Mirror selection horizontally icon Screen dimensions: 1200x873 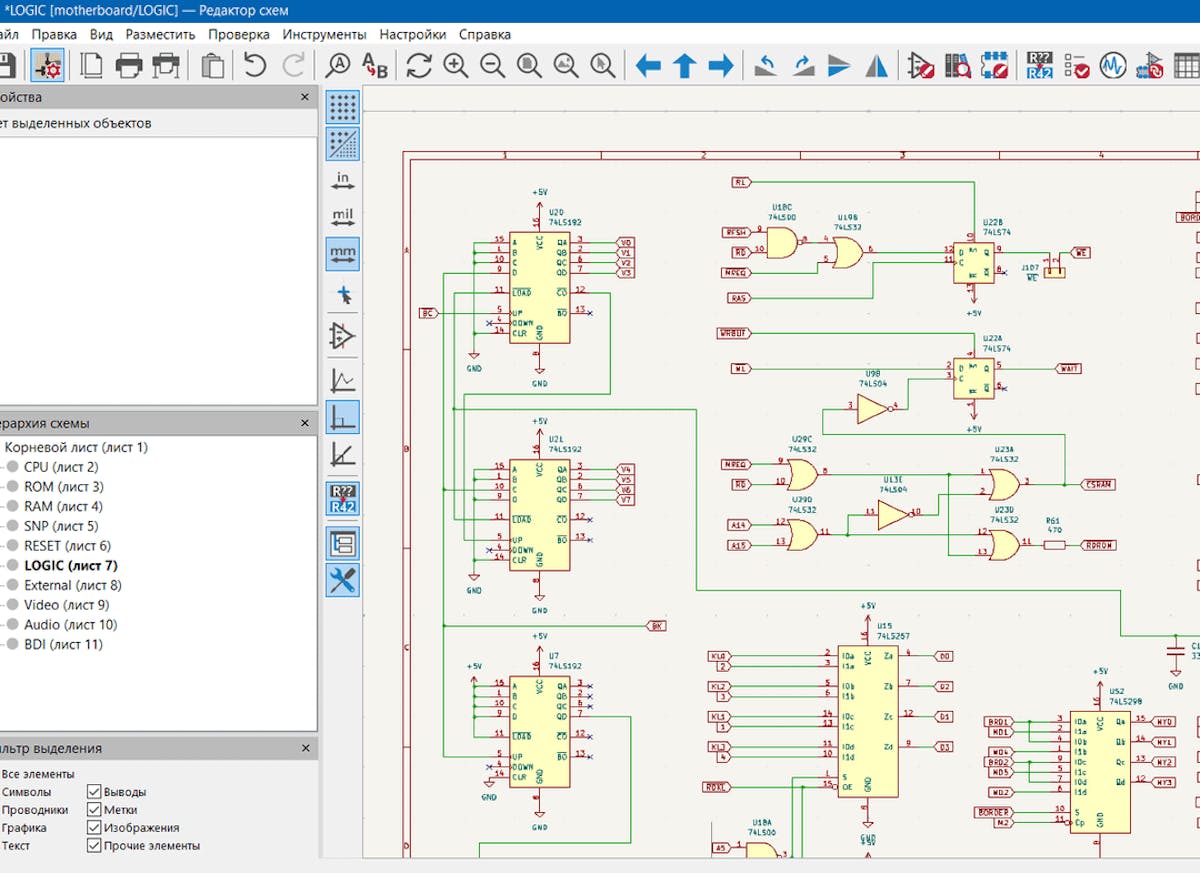(x=877, y=66)
